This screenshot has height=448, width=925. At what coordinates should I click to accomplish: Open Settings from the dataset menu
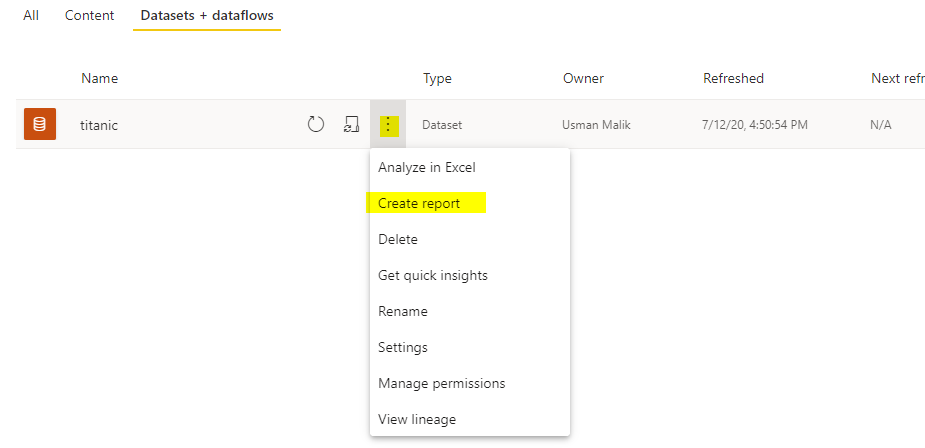[403, 347]
